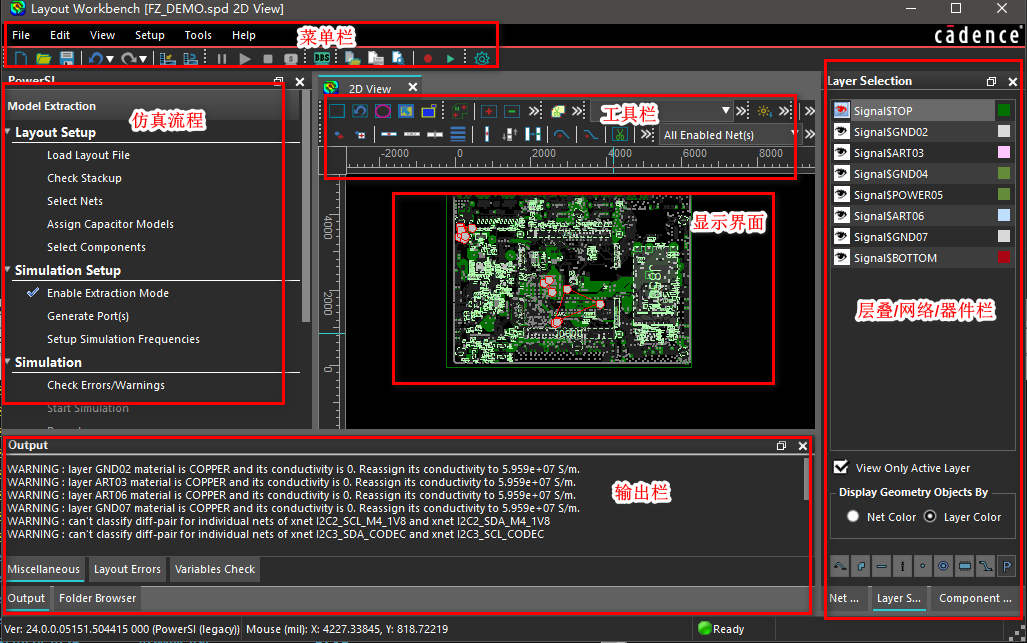Click the Redo arrow icon

[x=128, y=58]
